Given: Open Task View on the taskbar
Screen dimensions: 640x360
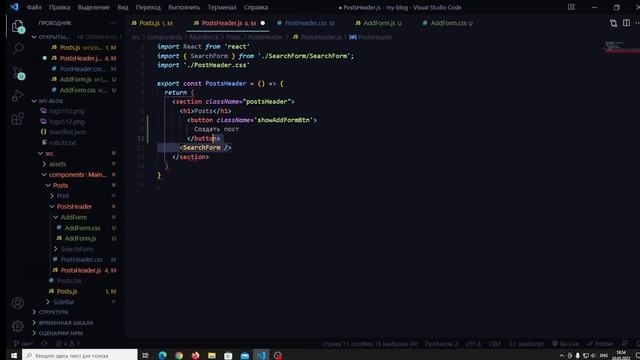Looking at the screenshot, I should click(x=145, y=355).
